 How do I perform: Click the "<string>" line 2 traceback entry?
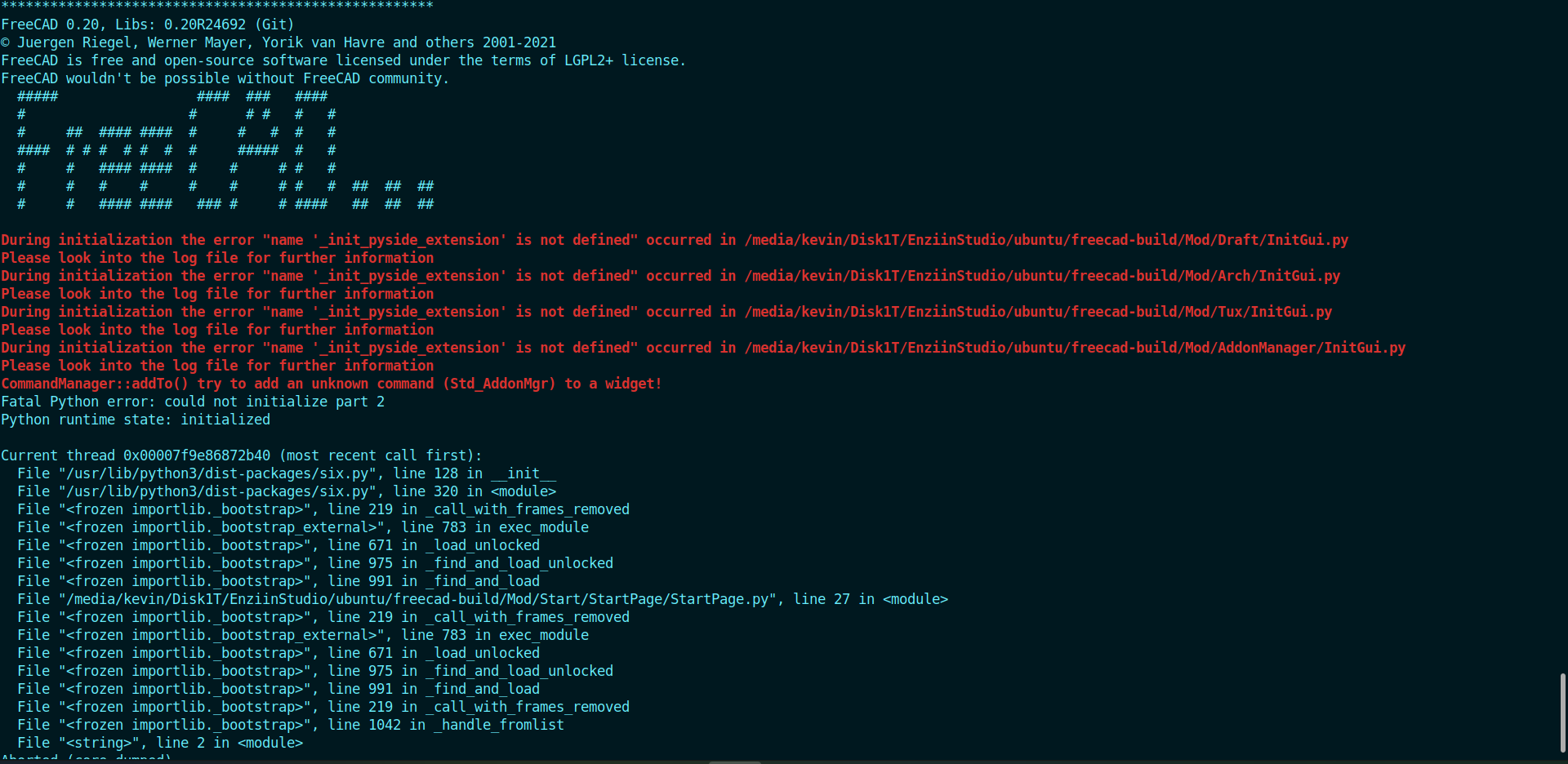pyautogui.click(x=160, y=743)
